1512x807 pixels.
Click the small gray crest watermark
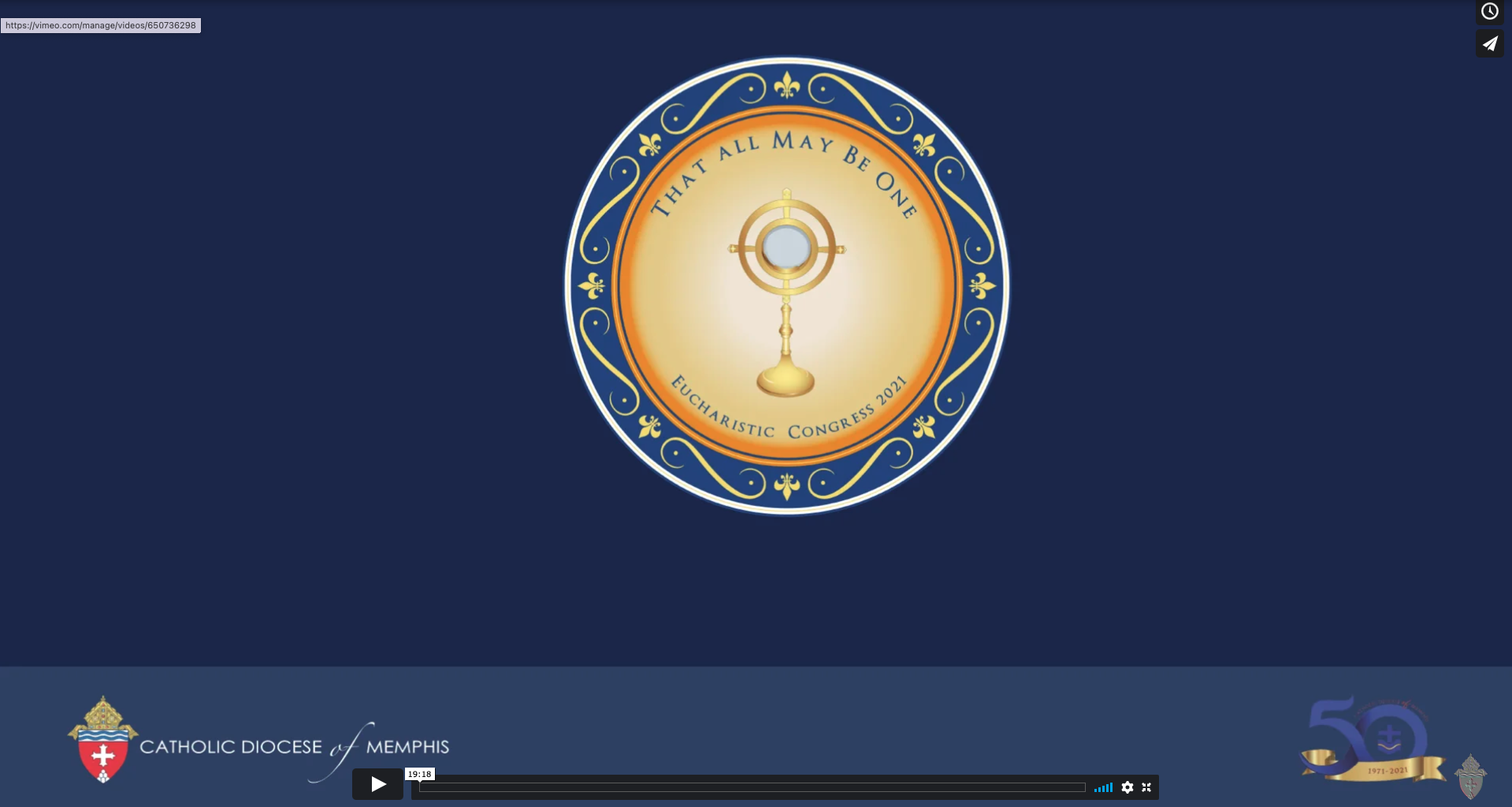point(1470,776)
